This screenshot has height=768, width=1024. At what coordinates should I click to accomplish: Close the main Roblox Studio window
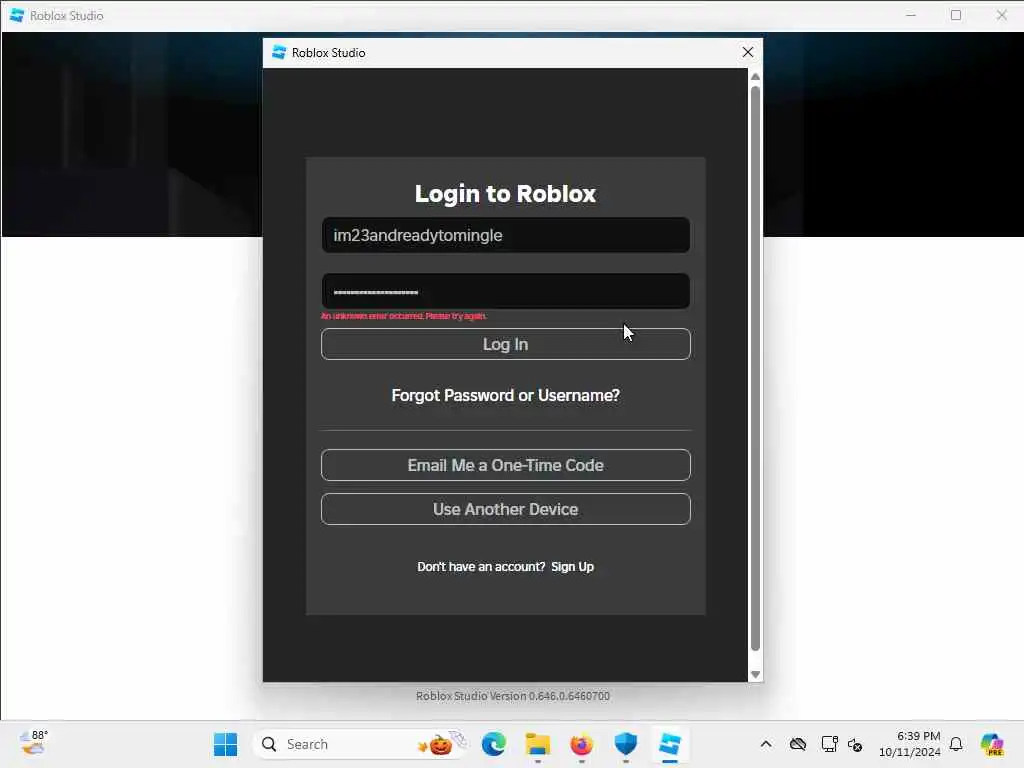[x=1001, y=15]
